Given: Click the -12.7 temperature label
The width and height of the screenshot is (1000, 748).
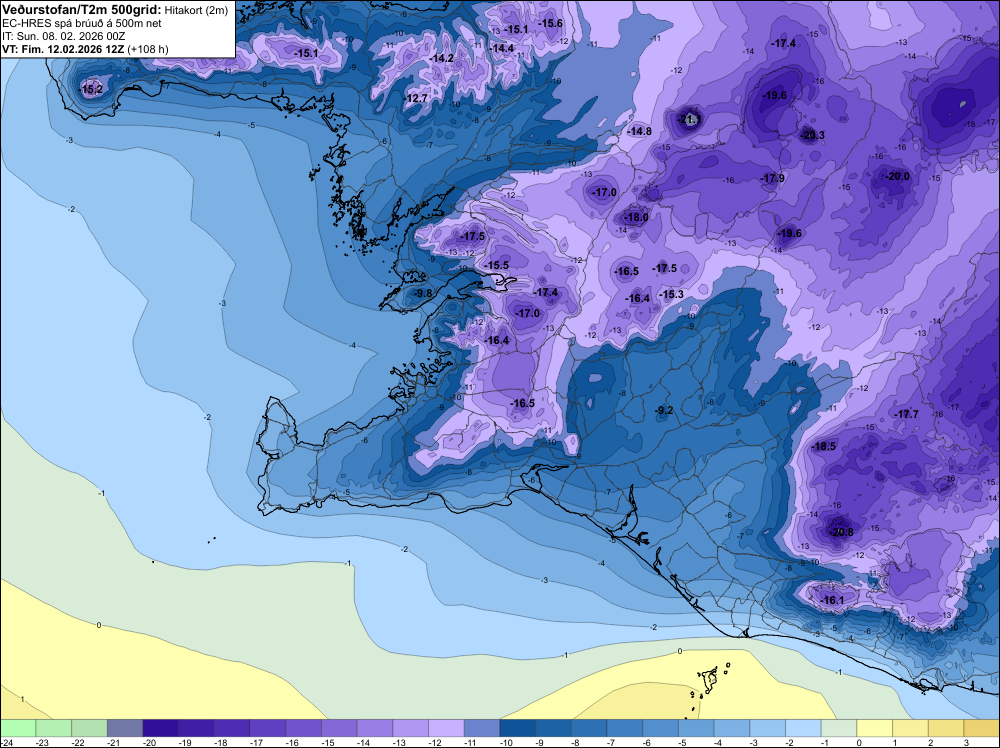Looking at the screenshot, I should click(x=416, y=98).
